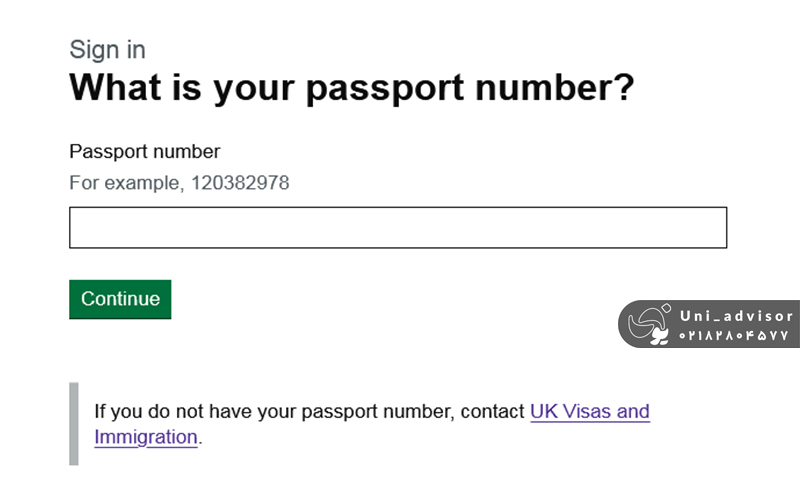Click the "What is your passport number?" heading
800x500 pixels.
tap(351, 88)
